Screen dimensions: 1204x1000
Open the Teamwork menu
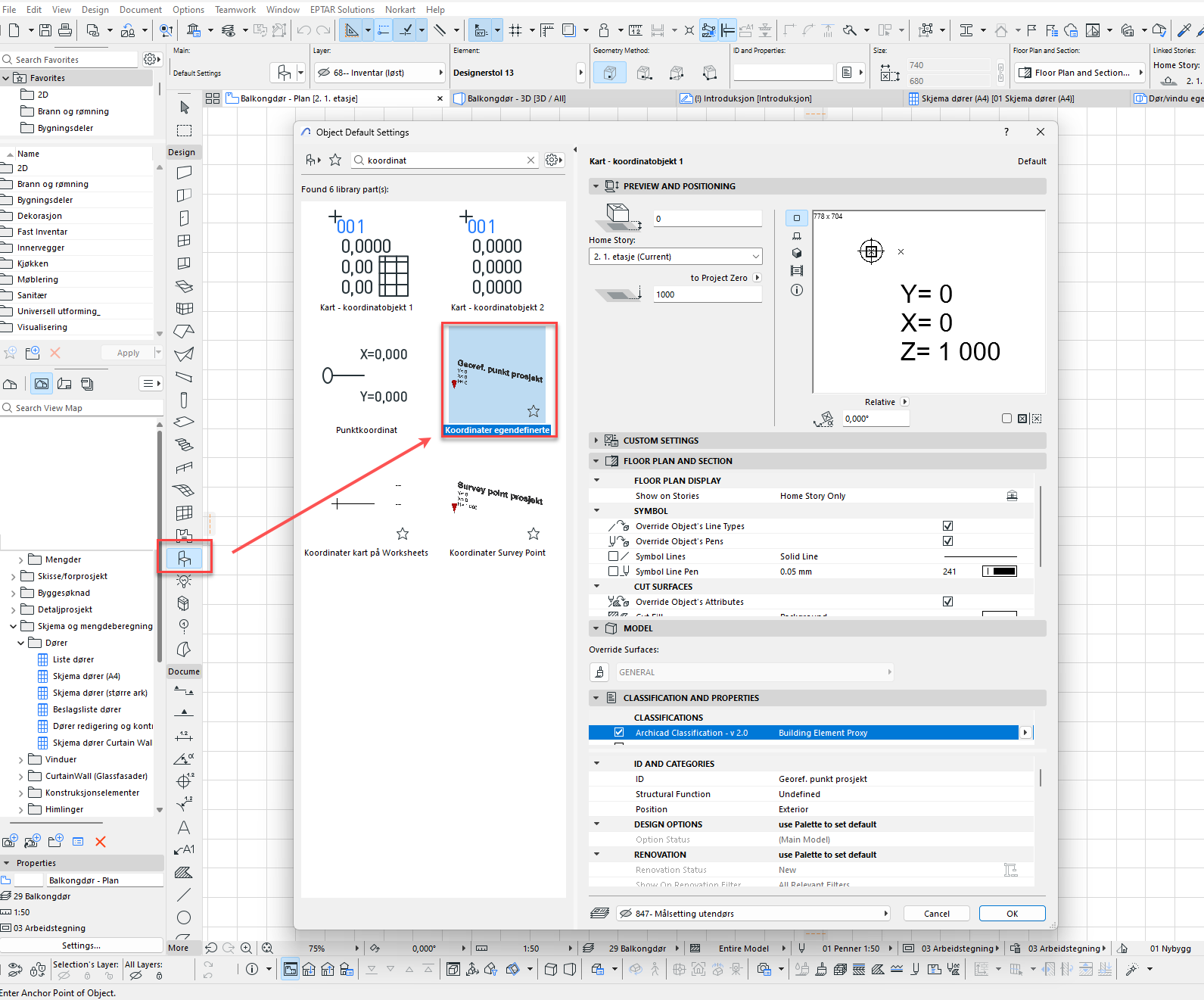pyautogui.click(x=235, y=10)
